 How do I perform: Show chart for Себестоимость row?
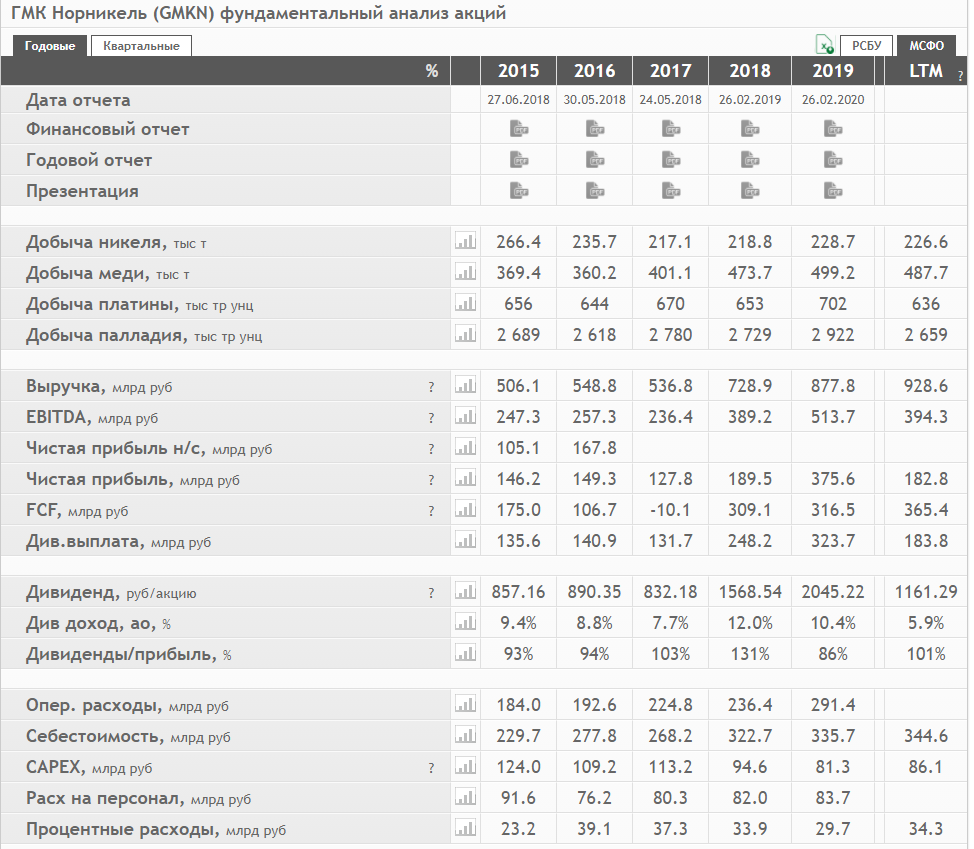tap(465, 735)
